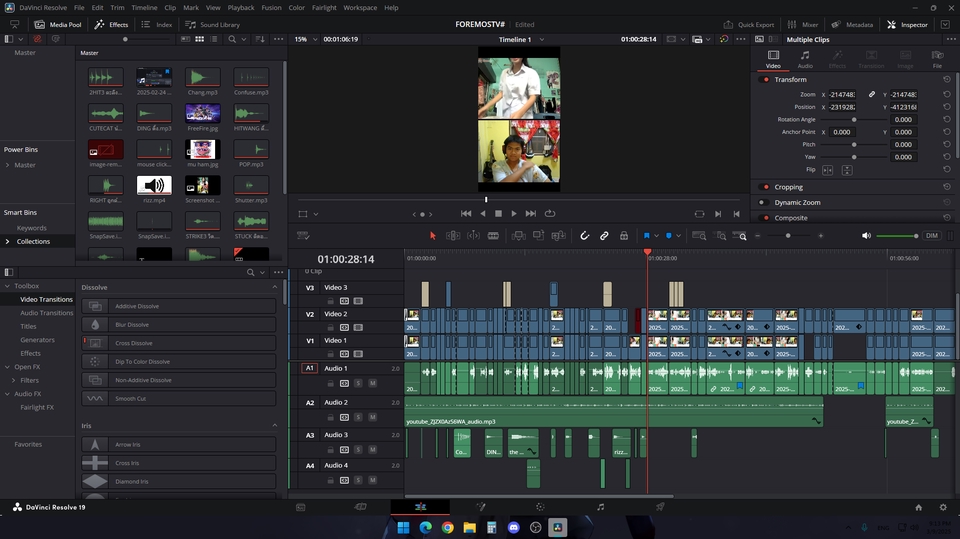This screenshot has height=539, width=960.
Task: Enable the Dynamic Zoom toggle
Action: 765,203
